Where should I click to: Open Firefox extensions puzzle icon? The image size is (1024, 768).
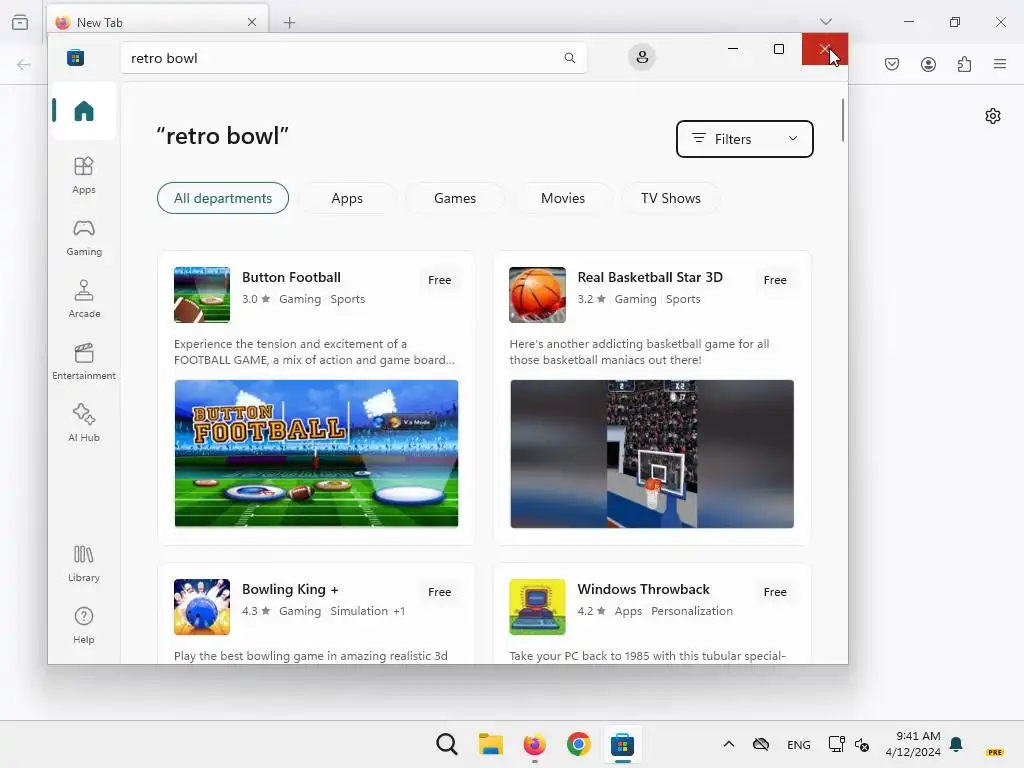[964, 64]
